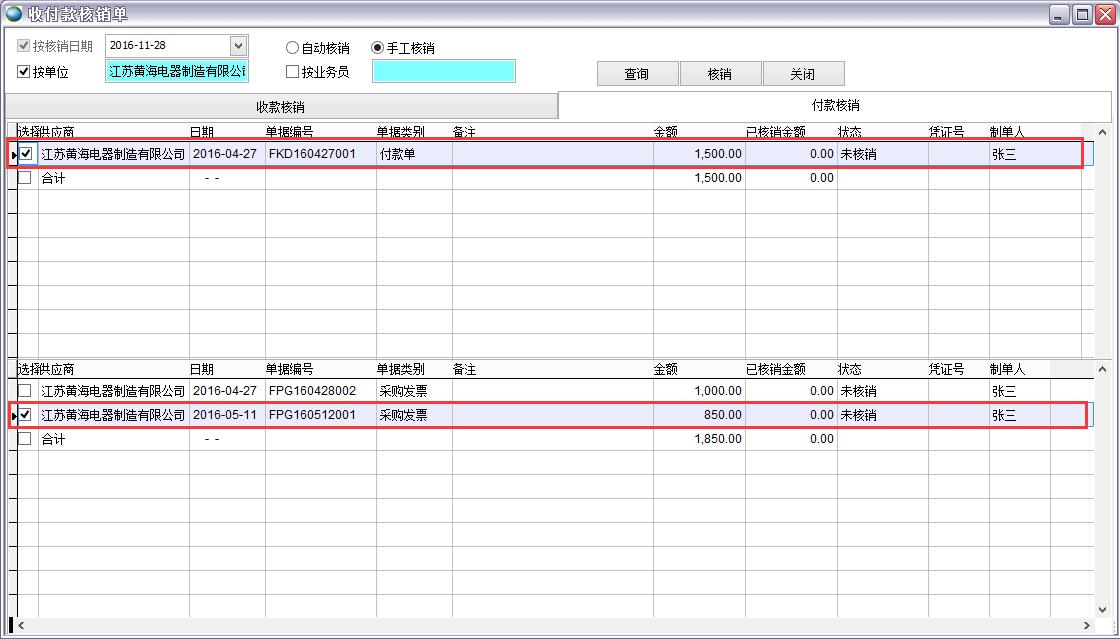The width and height of the screenshot is (1120, 639).
Task: Select the 付款核销 tab
Action: point(834,105)
